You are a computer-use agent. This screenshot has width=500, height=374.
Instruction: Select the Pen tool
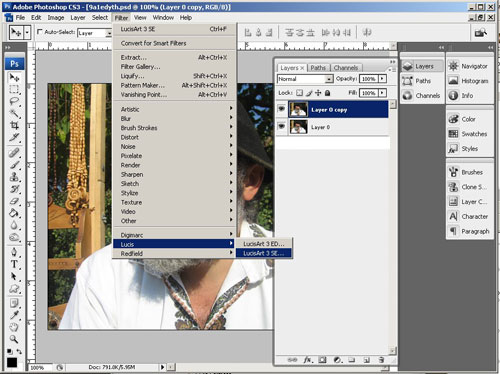14,252
